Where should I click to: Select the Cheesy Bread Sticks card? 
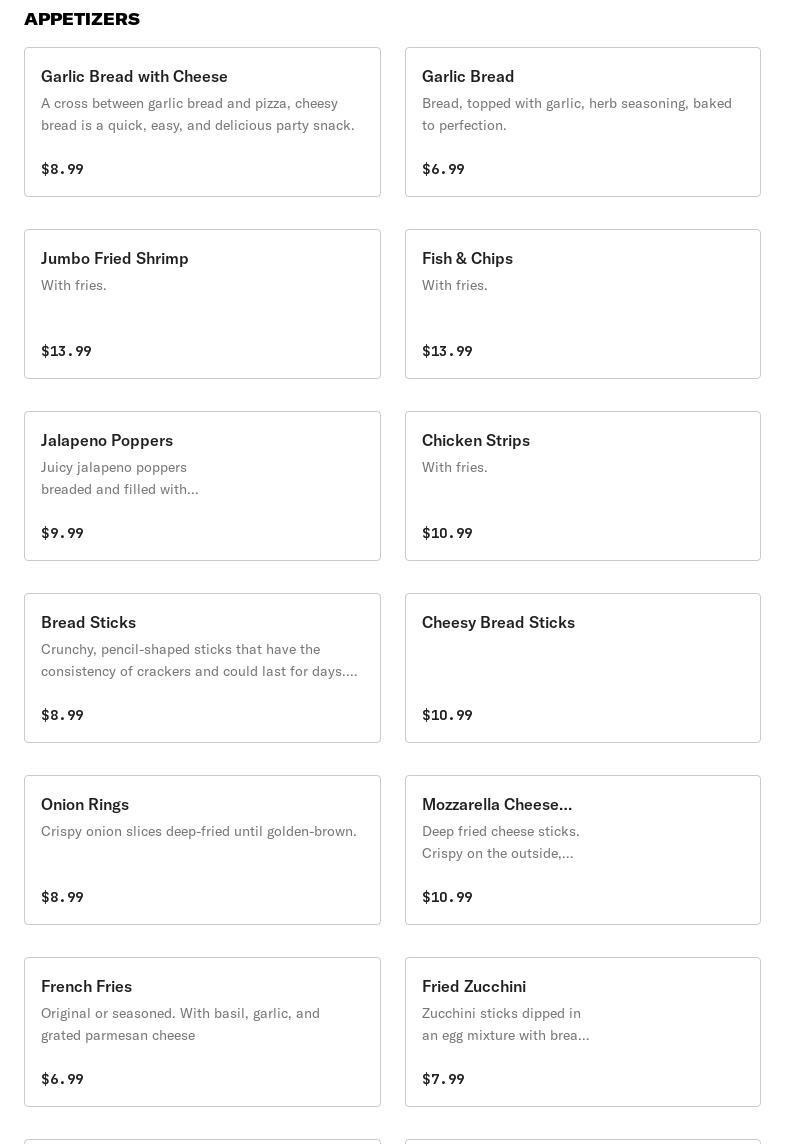(x=582, y=668)
